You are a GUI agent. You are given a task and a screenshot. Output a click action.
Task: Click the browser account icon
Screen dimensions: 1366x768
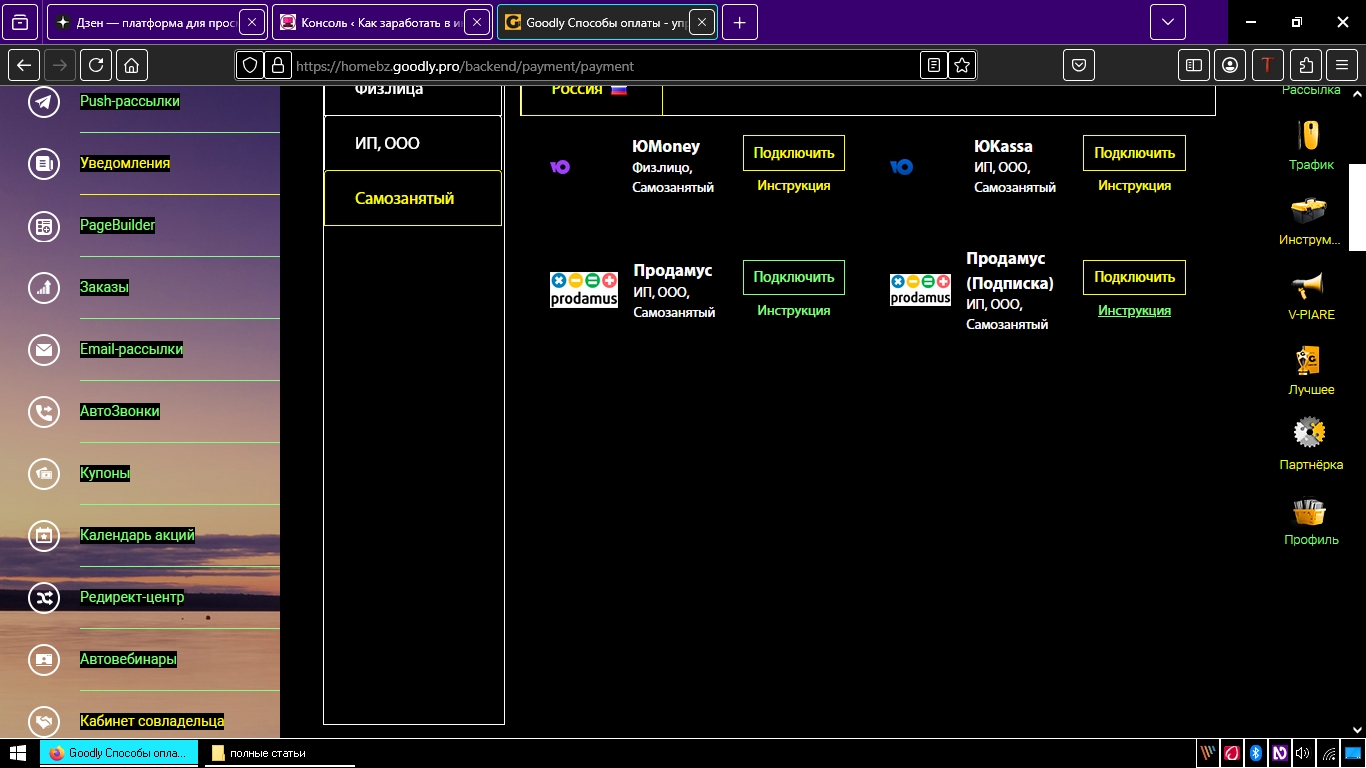1230,65
